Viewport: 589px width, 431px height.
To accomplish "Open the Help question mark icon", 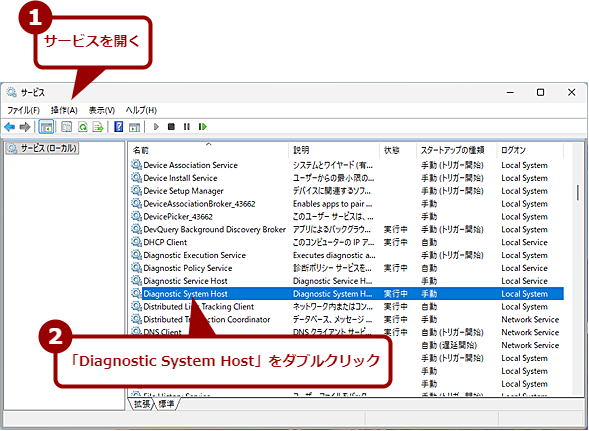I will click(119, 127).
